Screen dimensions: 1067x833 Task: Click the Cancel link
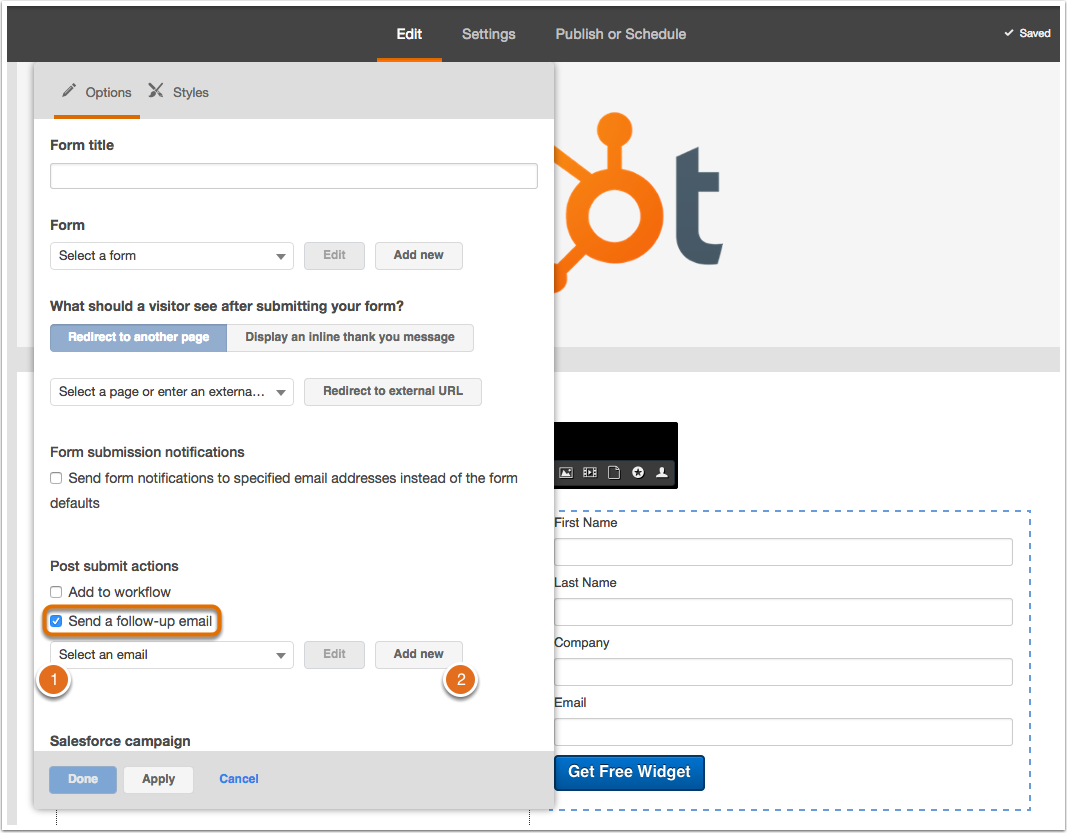coord(239,779)
